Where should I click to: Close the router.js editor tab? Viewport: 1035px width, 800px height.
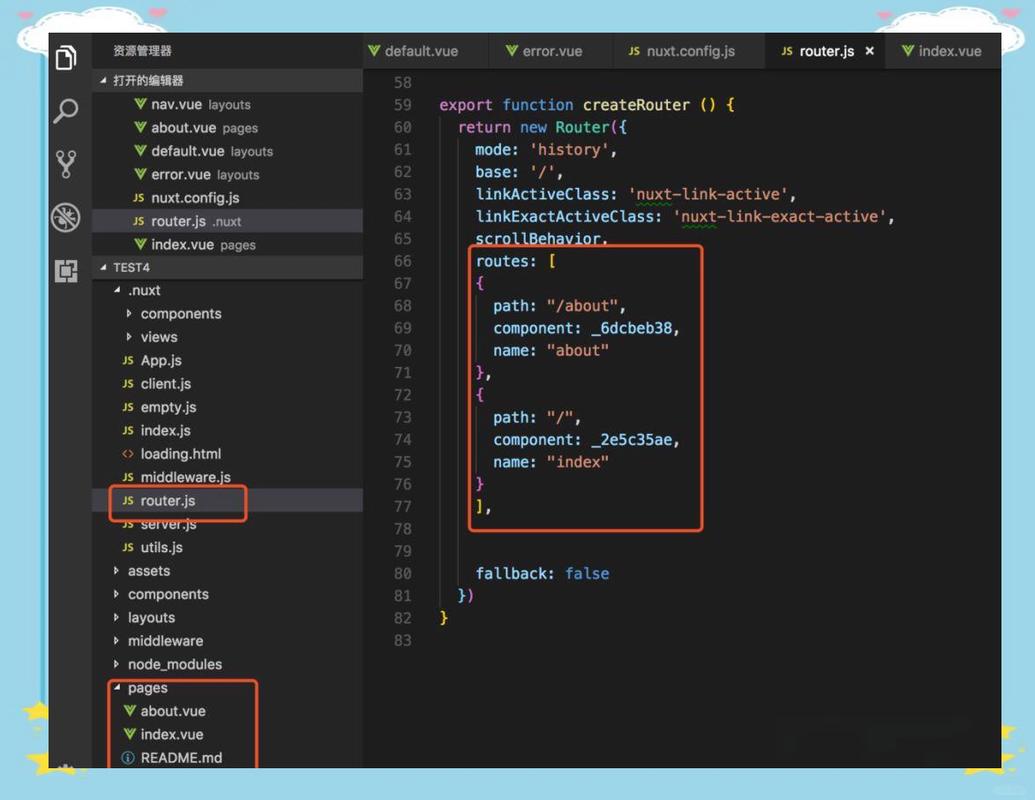869,51
